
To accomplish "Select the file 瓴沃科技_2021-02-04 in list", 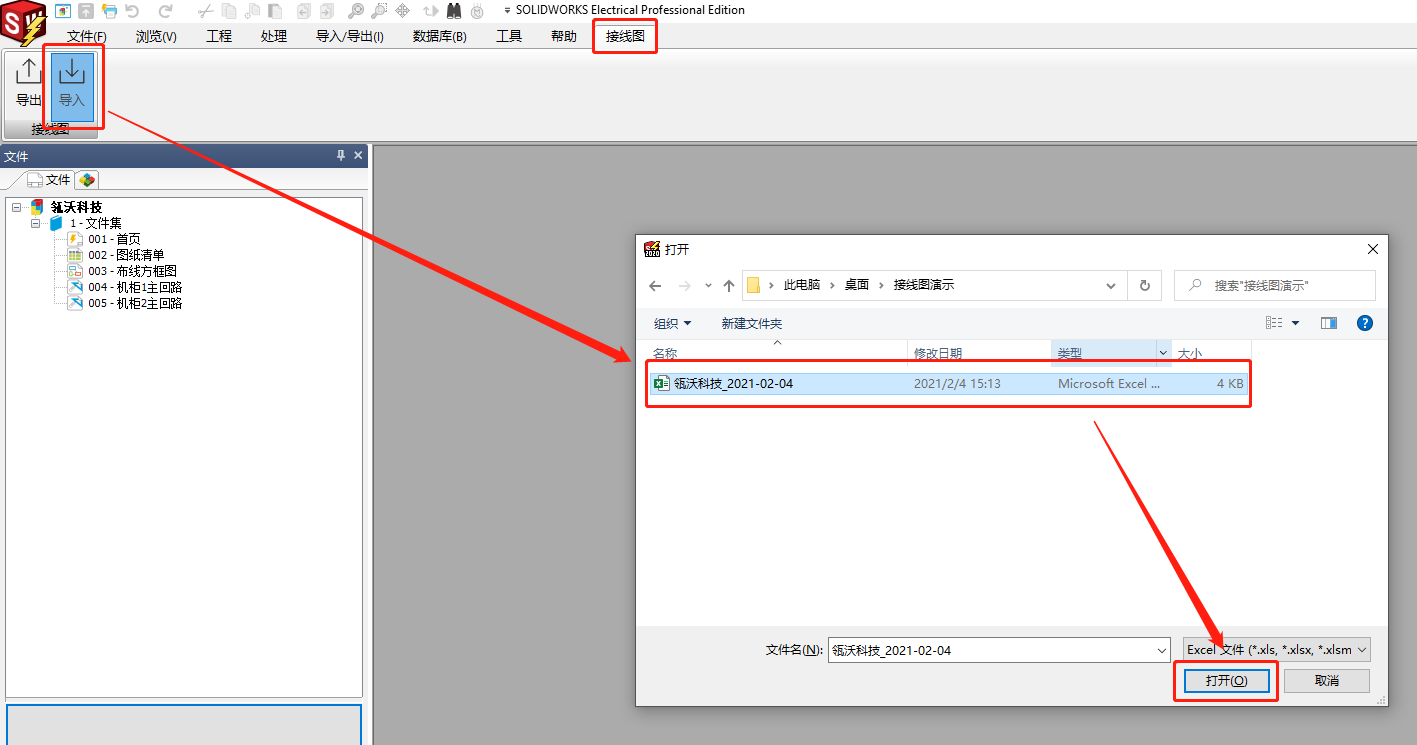I will coord(949,384).
